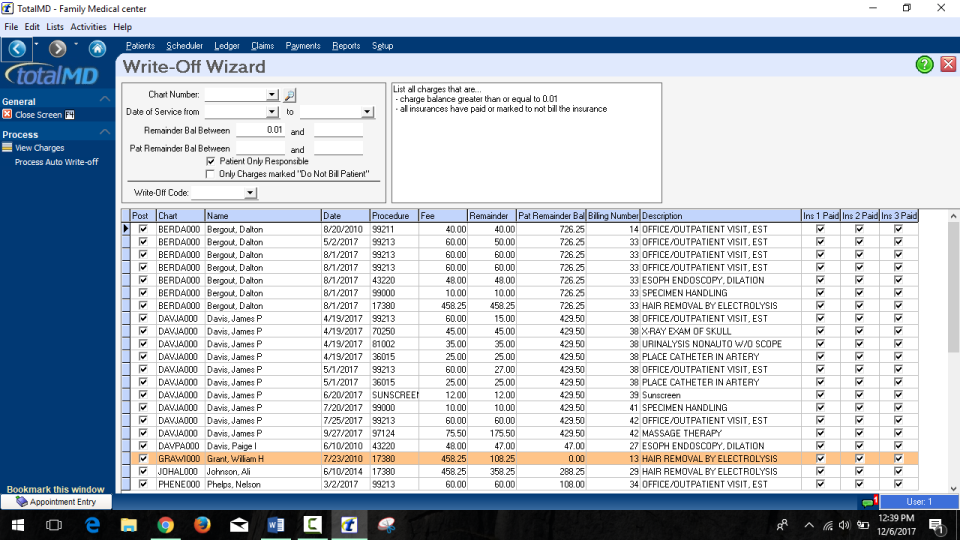Open the Help menu
The image size is (960, 540).
click(x=122, y=27)
